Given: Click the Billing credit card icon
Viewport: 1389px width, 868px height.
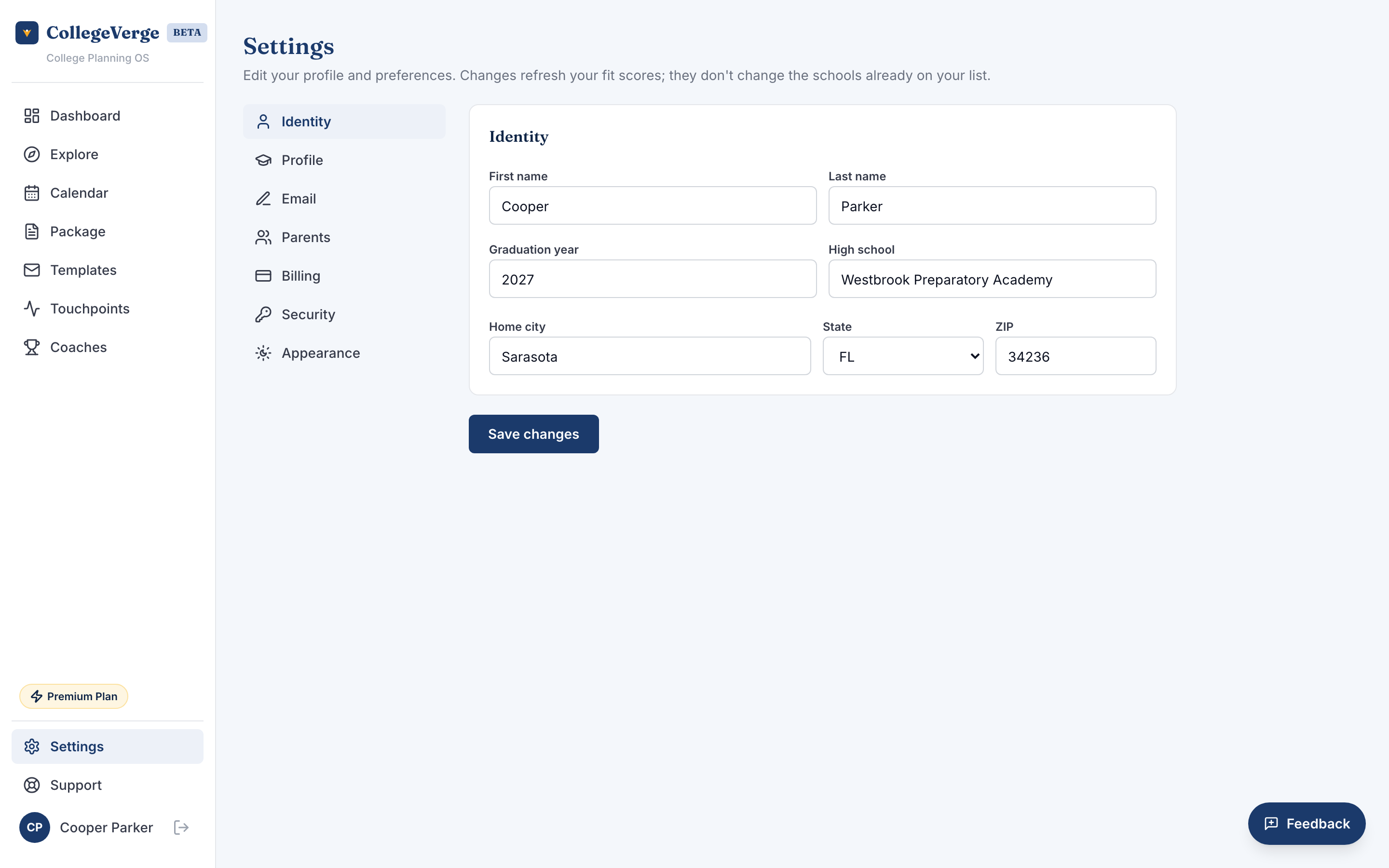Looking at the screenshot, I should (x=263, y=276).
